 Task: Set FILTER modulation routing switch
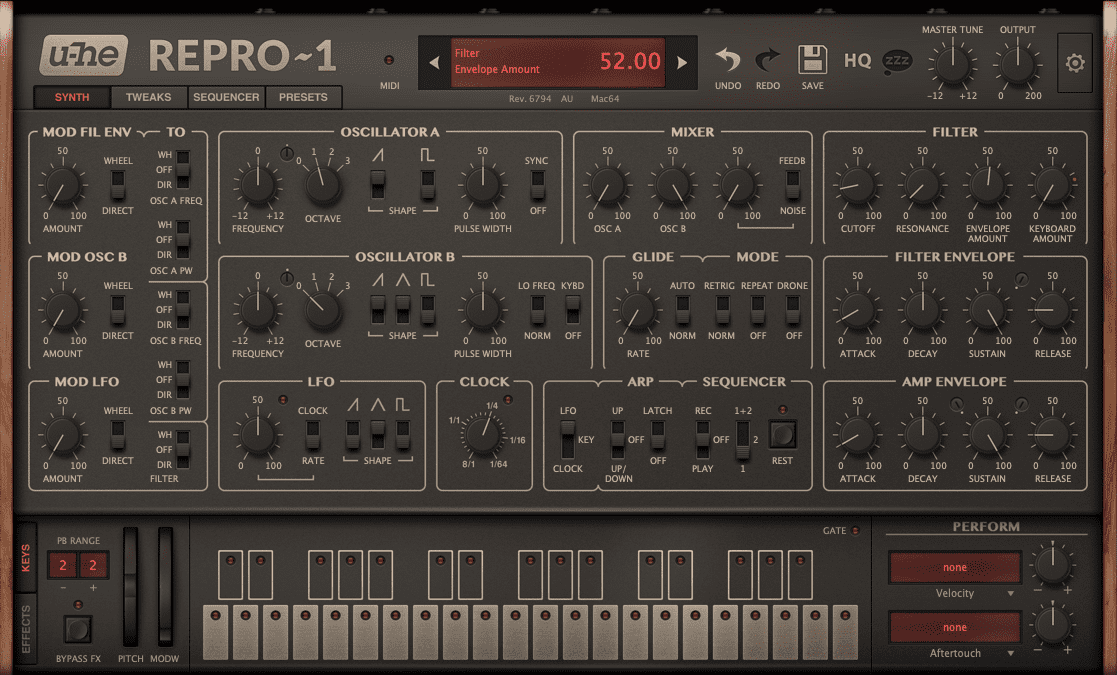183,449
